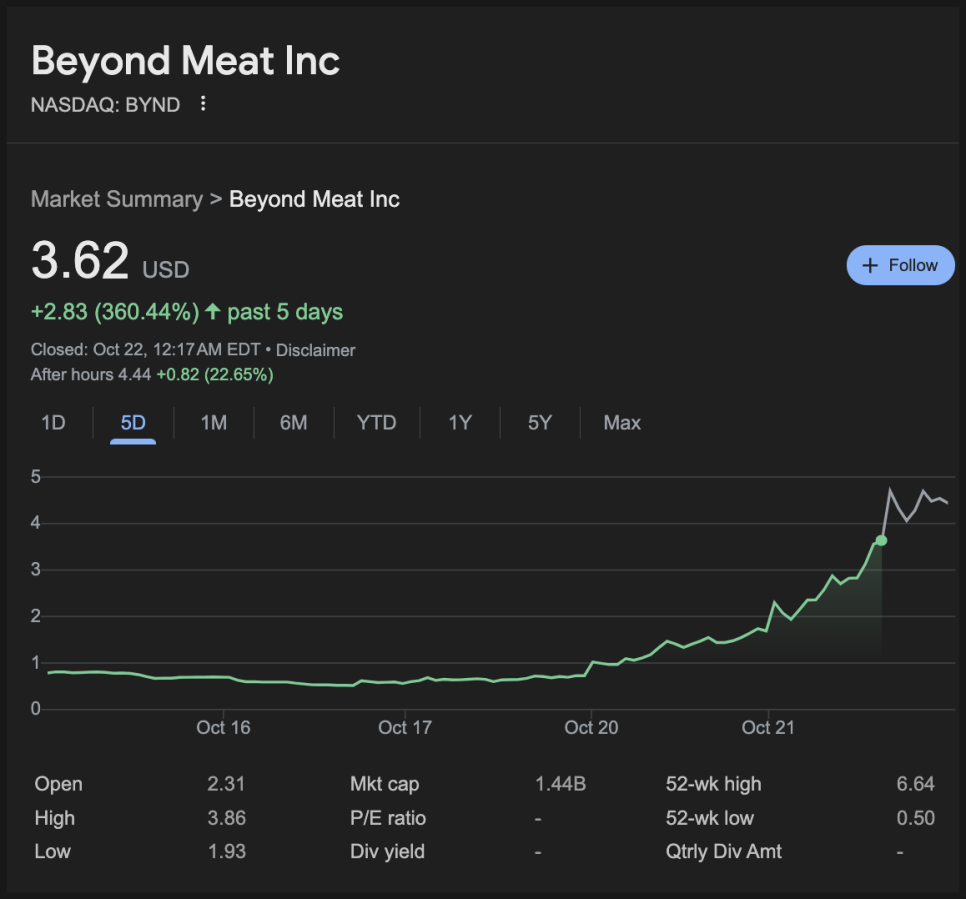The width and height of the screenshot is (966, 899).
Task: Open the three-dot options menu beside BYND
Action: click(x=203, y=103)
